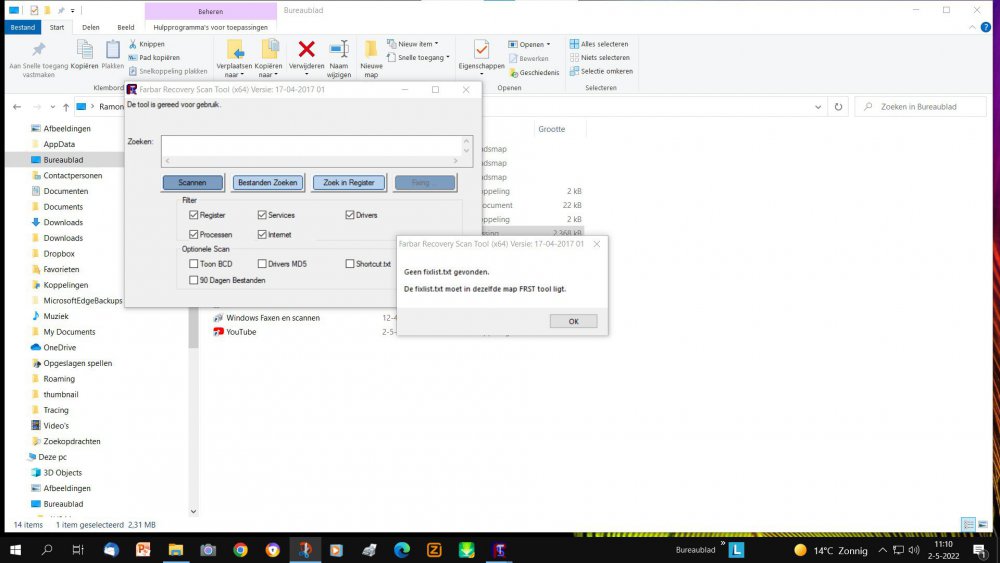Click the refresh icon beside address bar
Image resolution: width=1000 pixels, height=563 pixels.
(838, 106)
